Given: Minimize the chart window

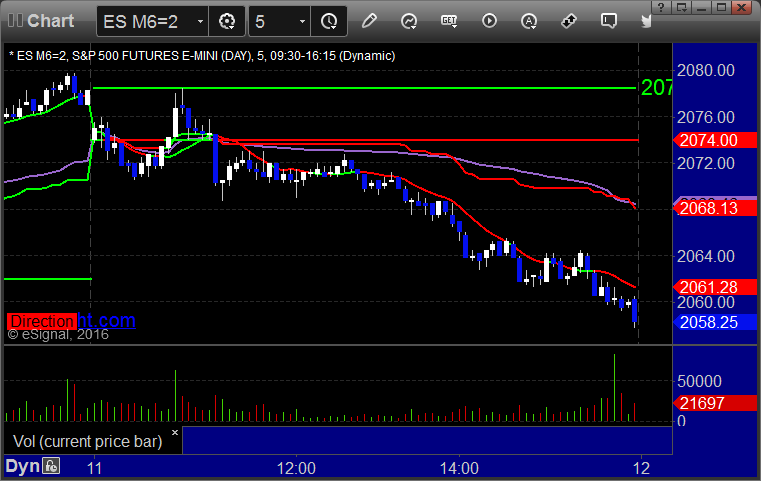Looking at the screenshot, I should pyautogui.click(x=701, y=7).
